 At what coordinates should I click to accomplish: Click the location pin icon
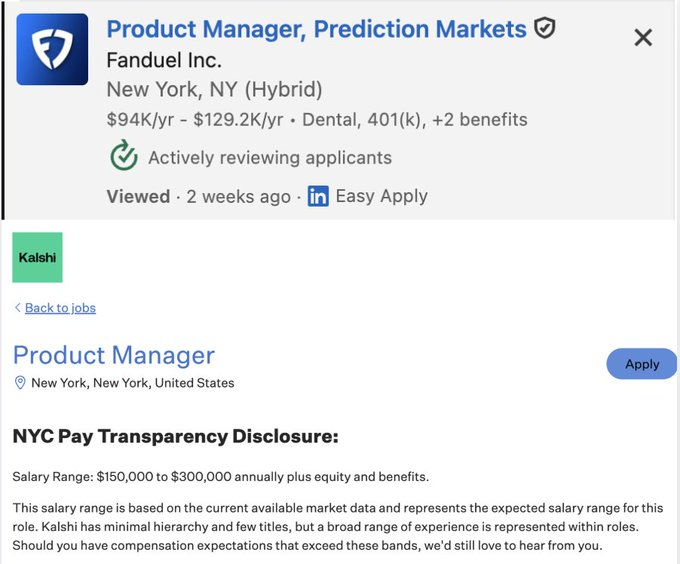point(20,382)
